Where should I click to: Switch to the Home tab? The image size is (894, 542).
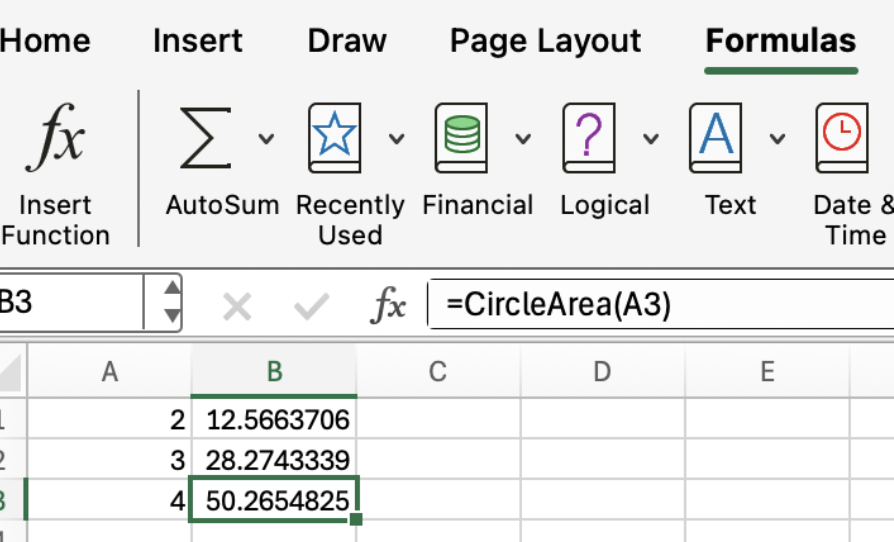coord(45,41)
